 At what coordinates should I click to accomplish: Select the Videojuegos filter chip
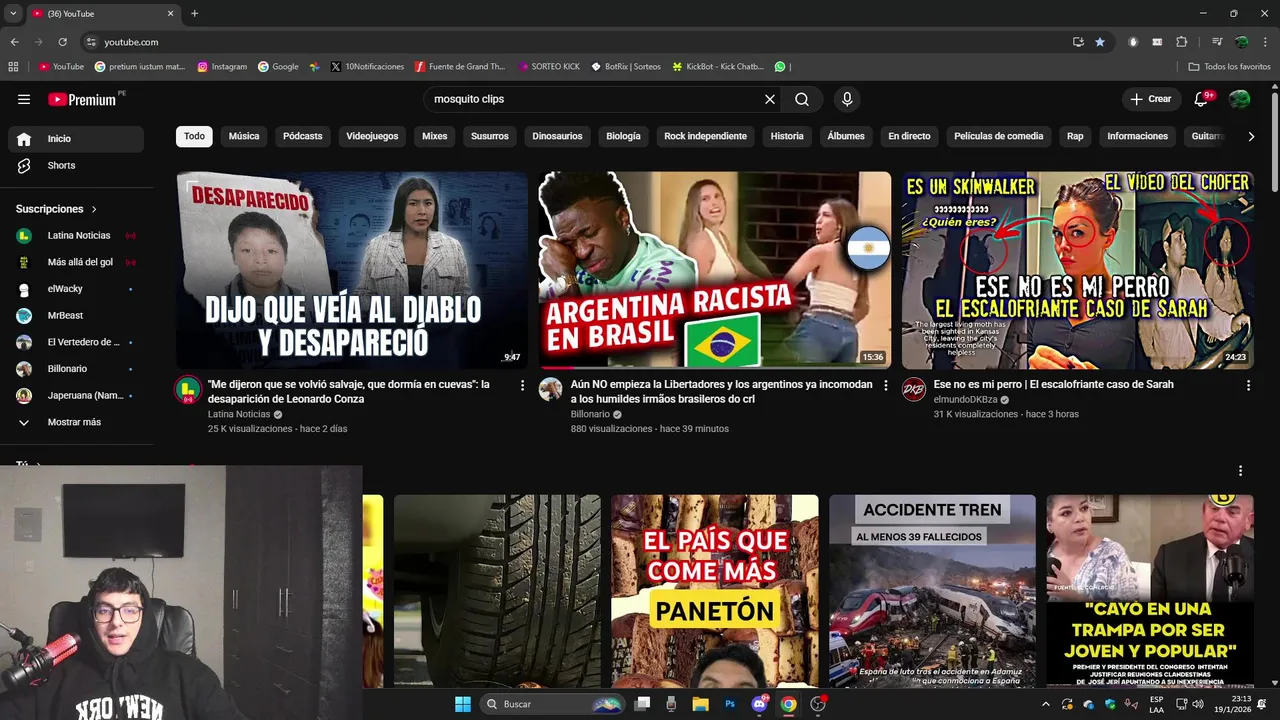[x=372, y=136]
